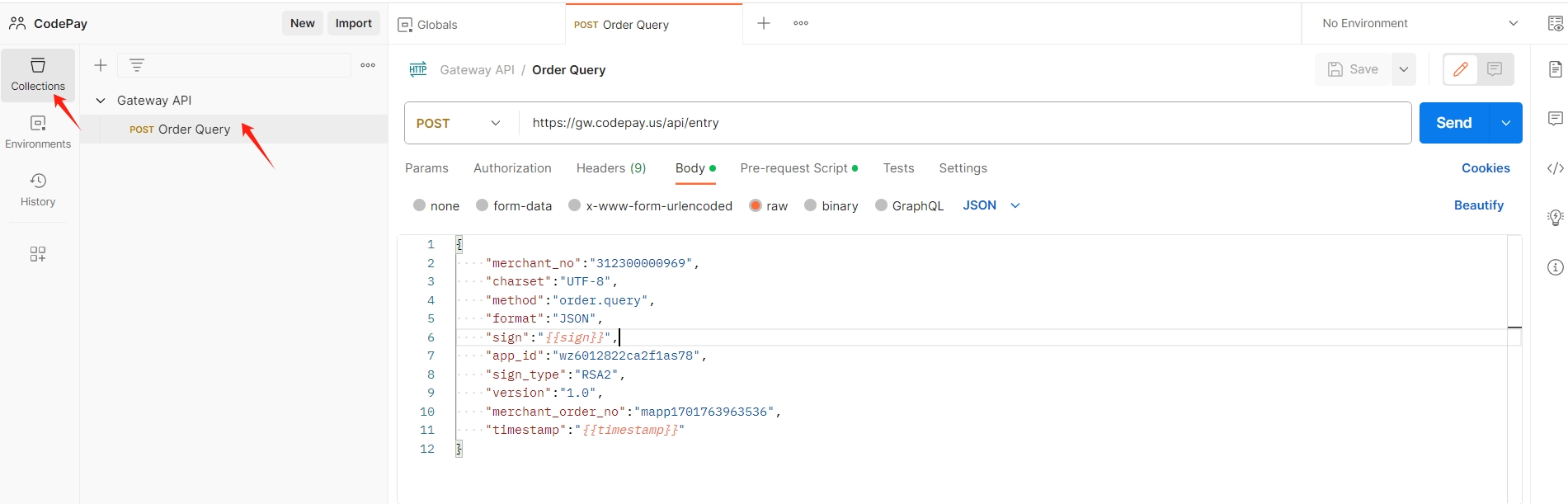Switch to the Pre-request Script tab
The width and height of the screenshot is (1568, 504).
click(798, 168)
